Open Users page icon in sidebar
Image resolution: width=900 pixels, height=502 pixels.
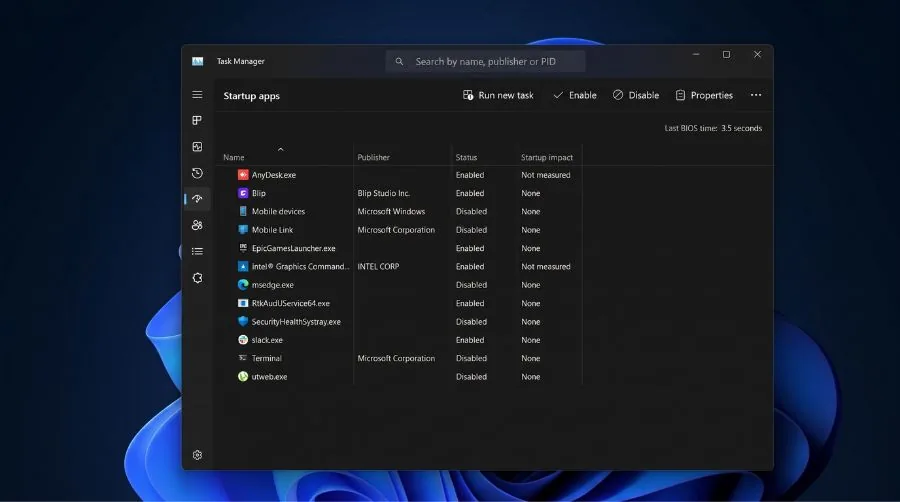click(x=197, y=225)
